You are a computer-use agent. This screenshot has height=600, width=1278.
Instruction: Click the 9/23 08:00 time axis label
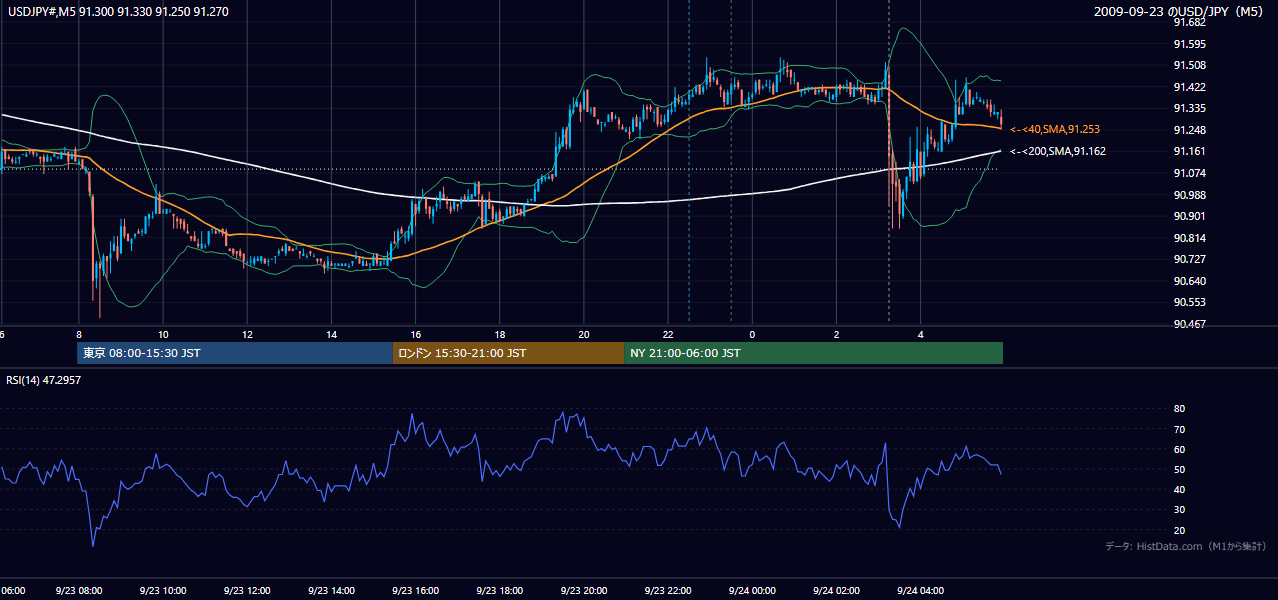click(78, 591)
